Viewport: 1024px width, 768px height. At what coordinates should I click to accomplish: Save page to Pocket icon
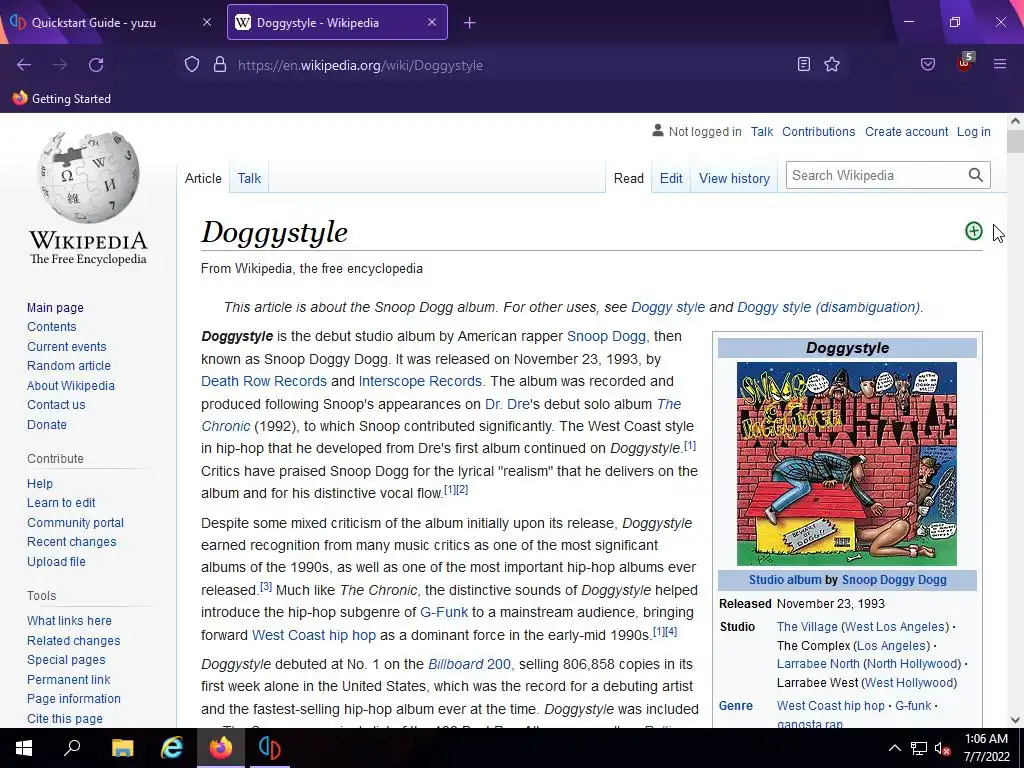pyautogui.click(x=927, y=64)
